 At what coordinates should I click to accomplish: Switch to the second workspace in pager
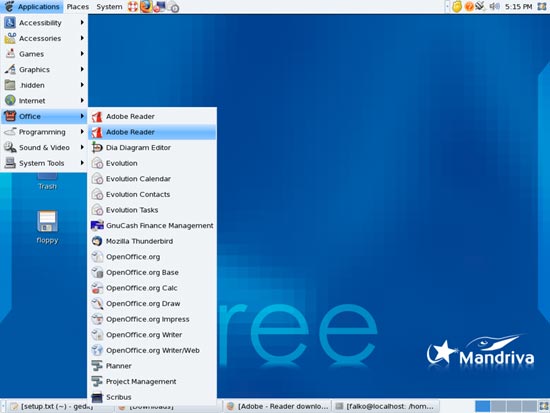[x=498, y=406]
